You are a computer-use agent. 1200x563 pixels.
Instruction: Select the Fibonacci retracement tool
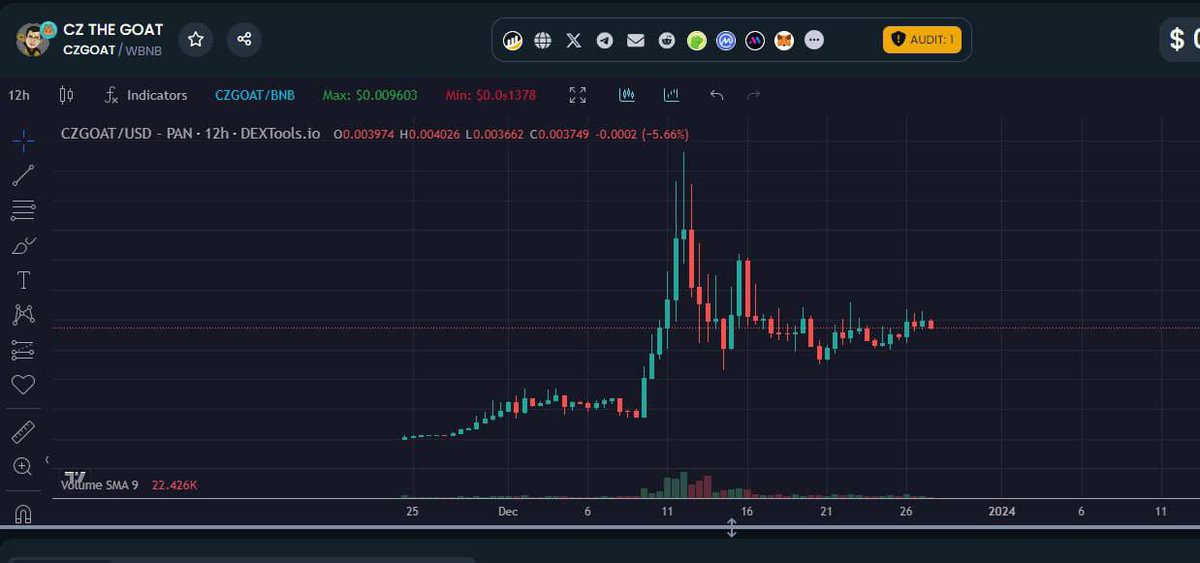click(24, 210)
